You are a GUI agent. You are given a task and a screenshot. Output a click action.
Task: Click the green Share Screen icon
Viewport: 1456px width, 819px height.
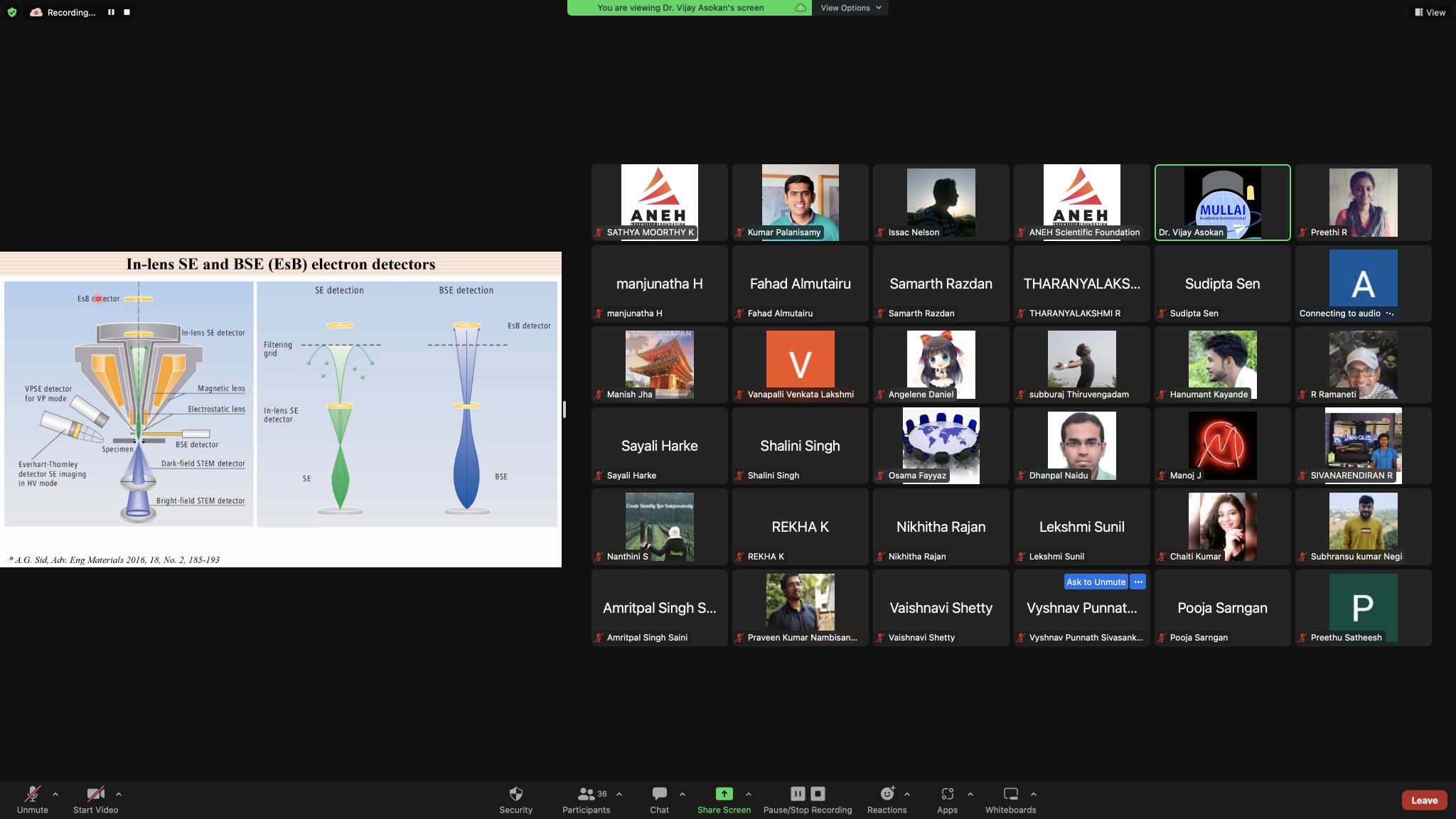point(724,794)
